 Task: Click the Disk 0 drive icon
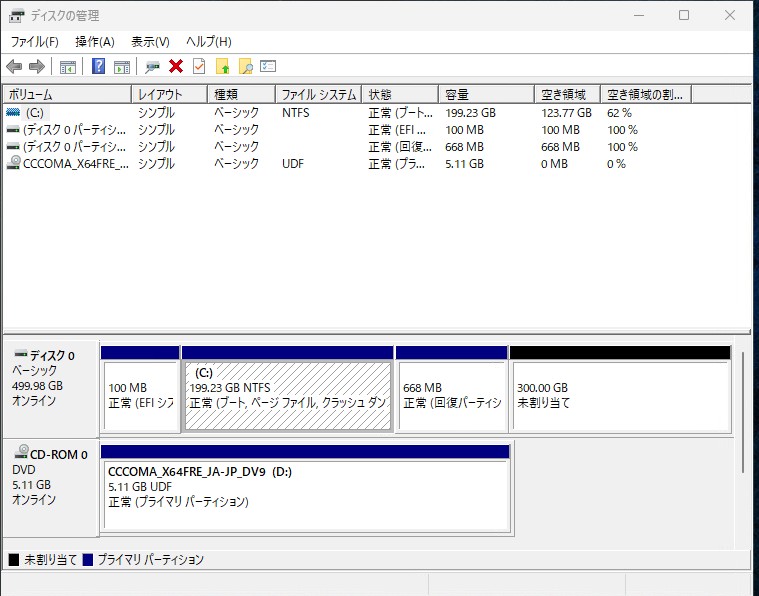[21, 353]
